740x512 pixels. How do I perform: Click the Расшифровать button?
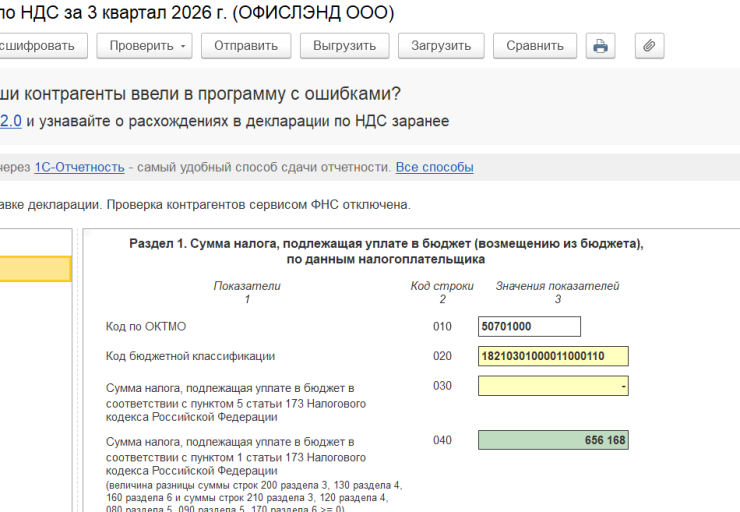click(x=42, y=46)
